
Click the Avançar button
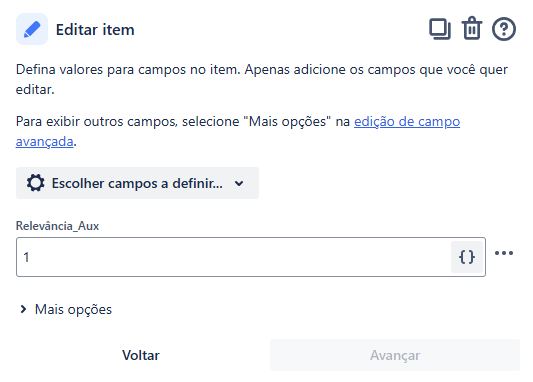[x=395, y=355]
